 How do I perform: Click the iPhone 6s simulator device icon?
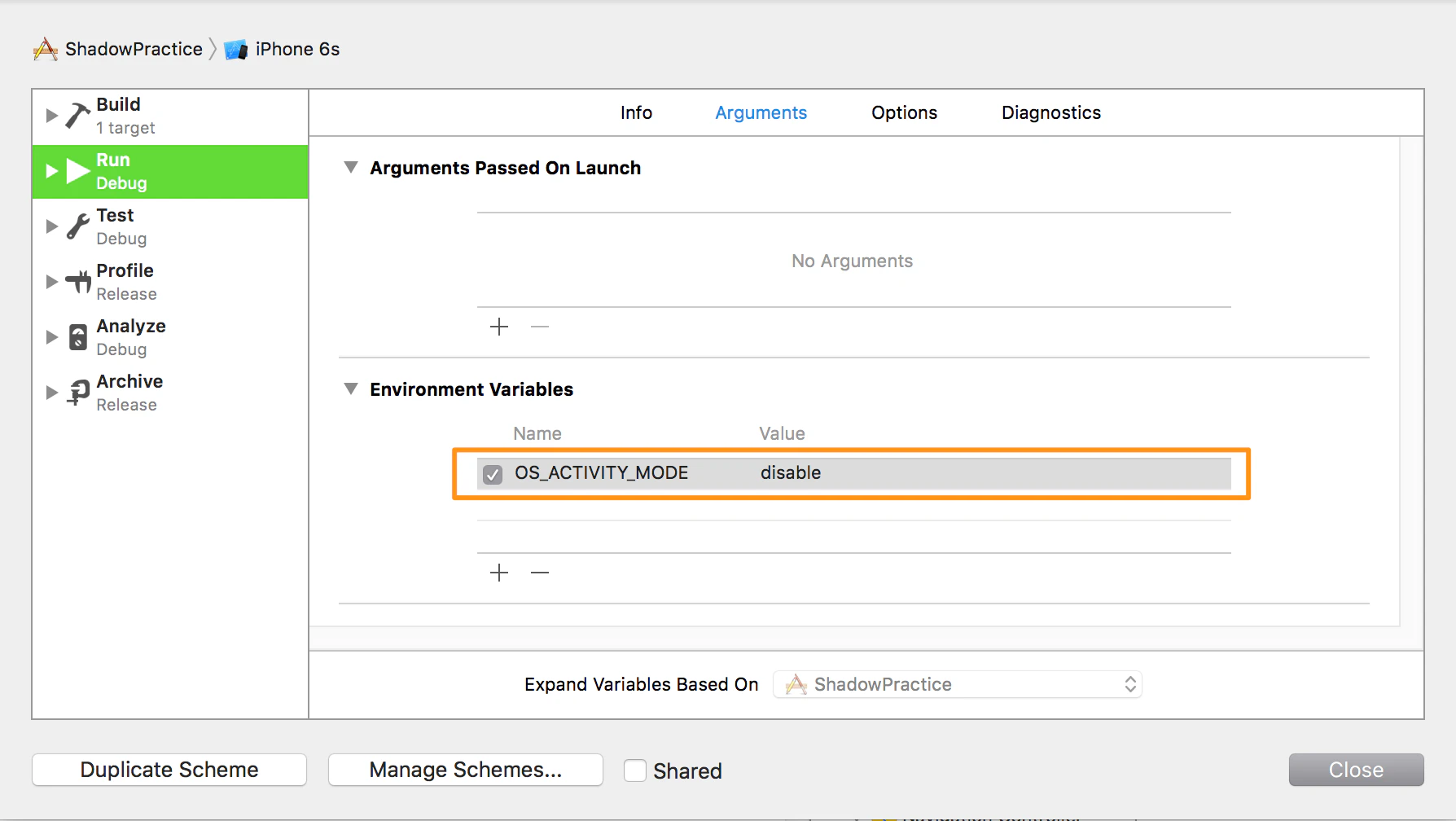[236, 50]
